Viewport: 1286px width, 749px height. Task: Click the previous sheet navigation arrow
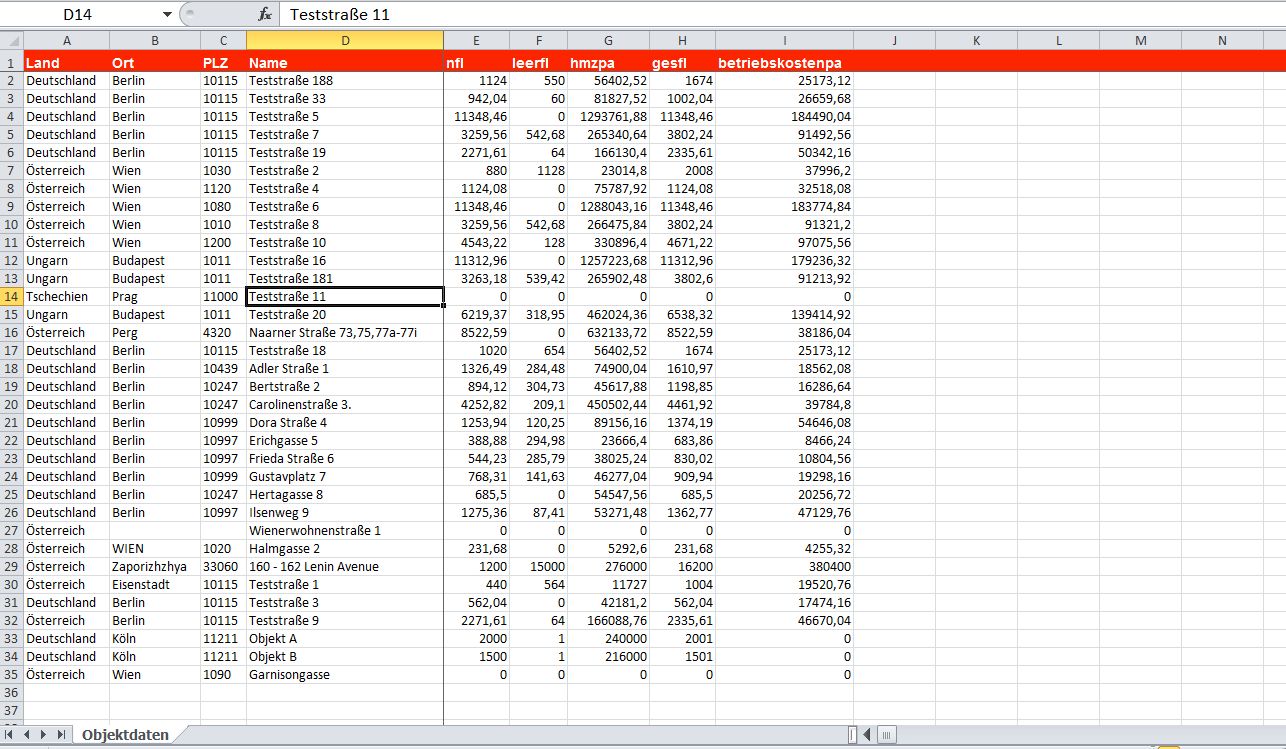[x=28, y=735]
